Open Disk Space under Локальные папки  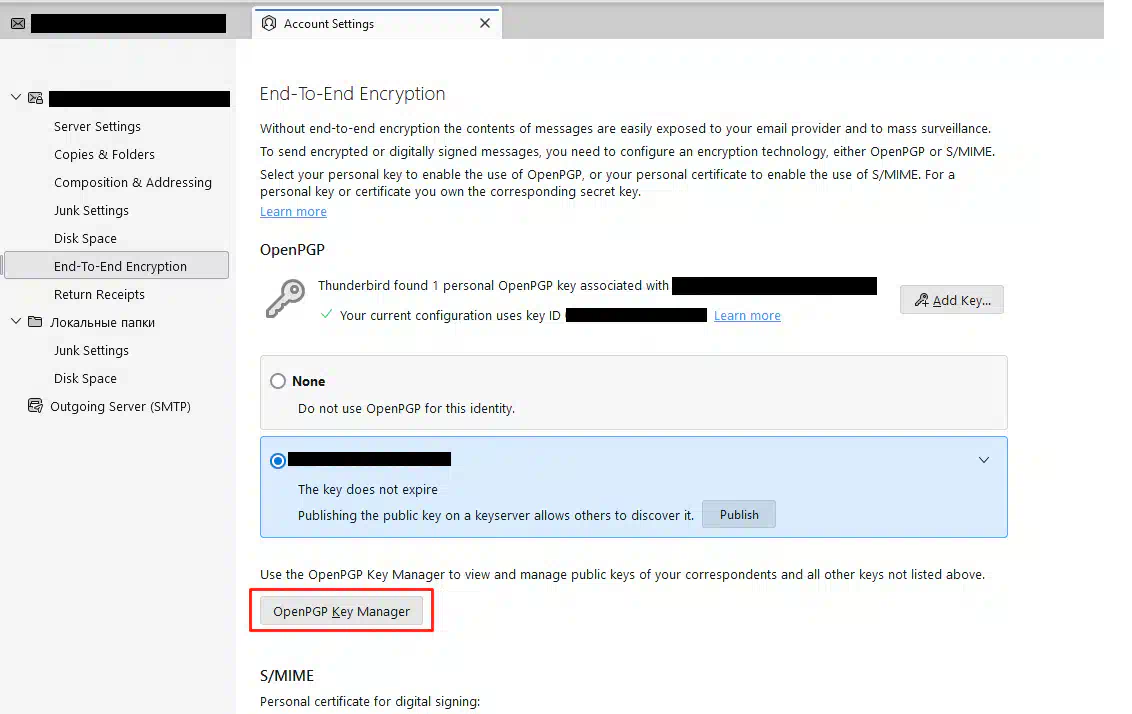point(85,378)
